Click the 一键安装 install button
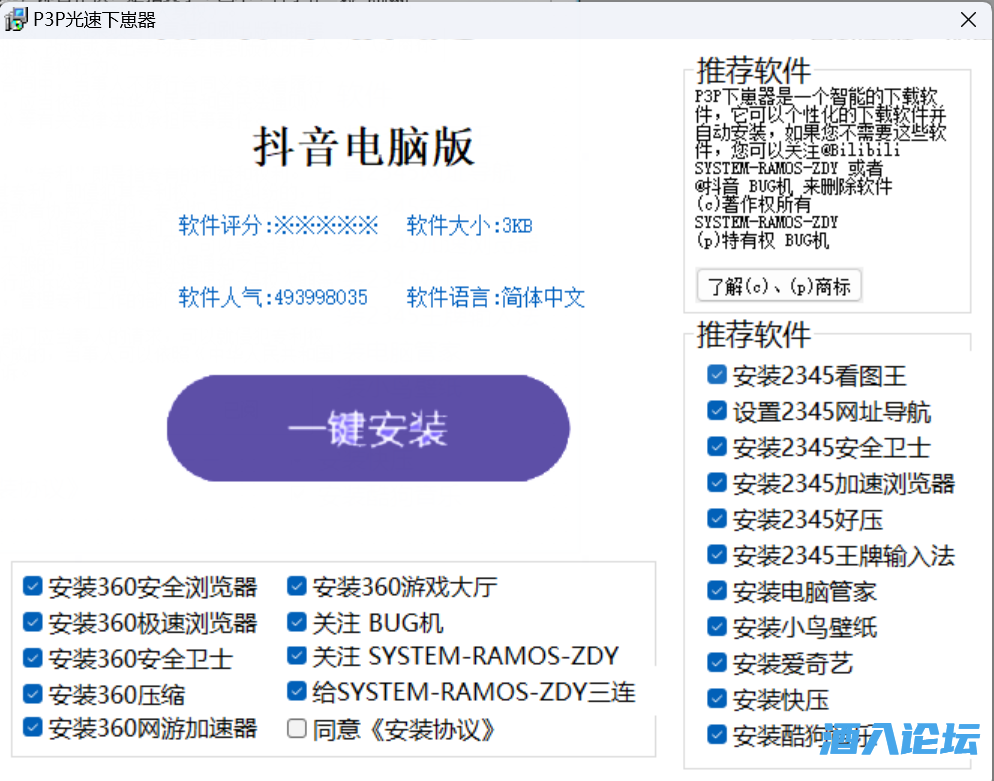Image resolution: width=994 pixels, height=781 pixels. tap(368, 427)
